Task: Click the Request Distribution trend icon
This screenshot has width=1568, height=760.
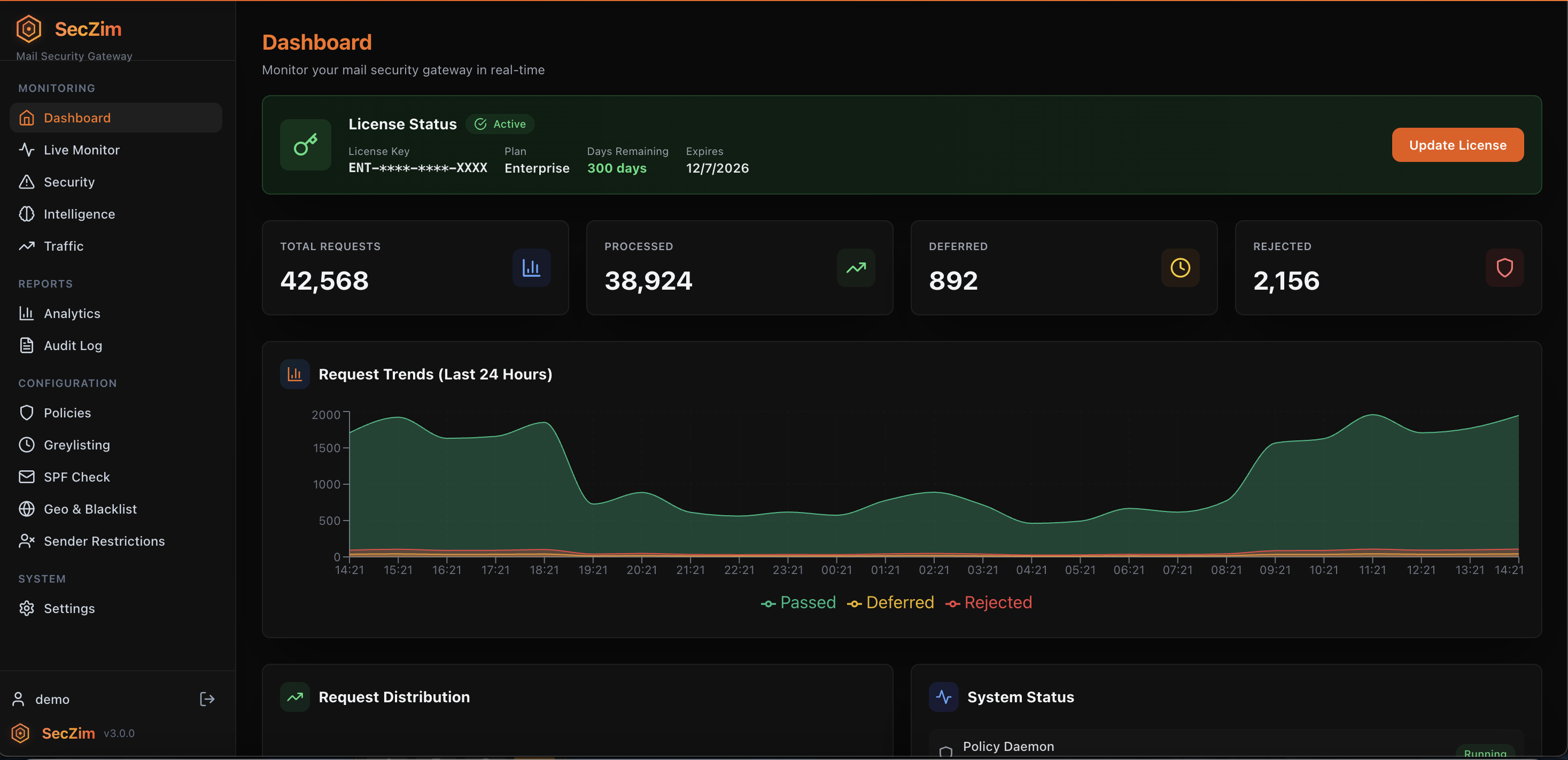Action: [294, 697]
